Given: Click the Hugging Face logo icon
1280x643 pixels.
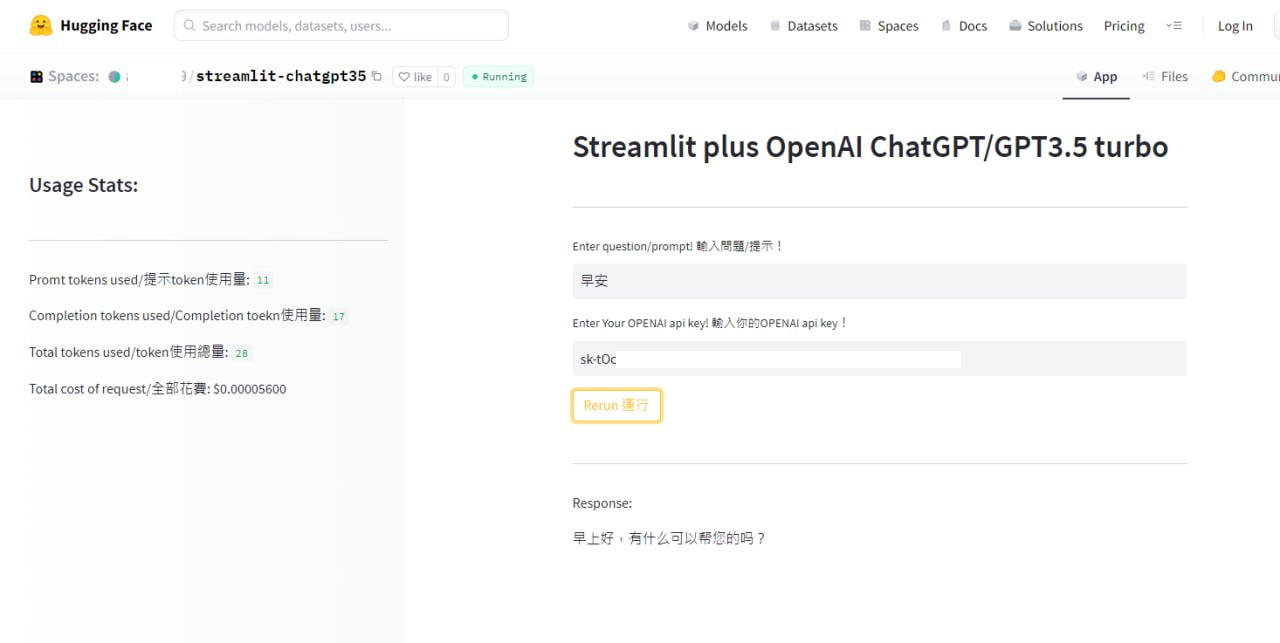Looking at the screenshot, I should pyautogui.click(x=41, y=26).
